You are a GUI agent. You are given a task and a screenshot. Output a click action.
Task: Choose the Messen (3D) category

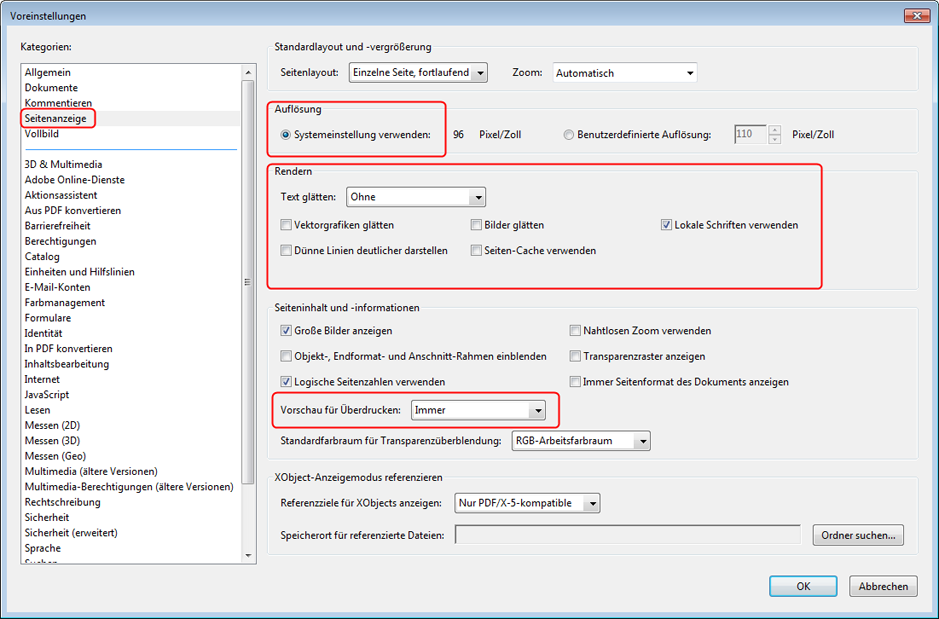coord(52,441)
